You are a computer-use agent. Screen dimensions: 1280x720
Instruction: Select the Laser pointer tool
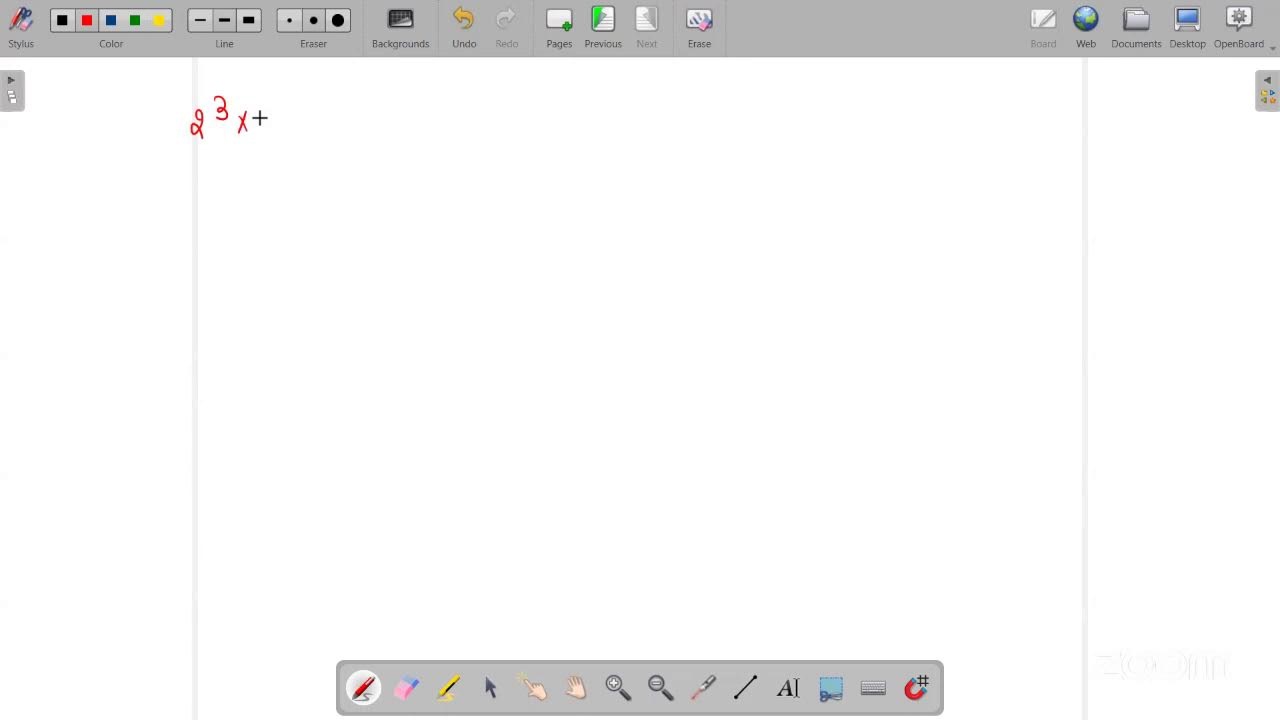coord(703,688)
